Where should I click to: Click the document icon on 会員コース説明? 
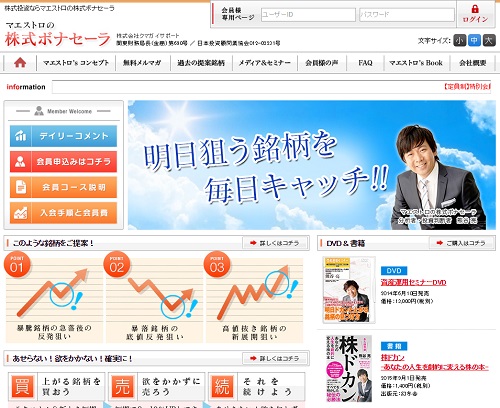point(20,187)
